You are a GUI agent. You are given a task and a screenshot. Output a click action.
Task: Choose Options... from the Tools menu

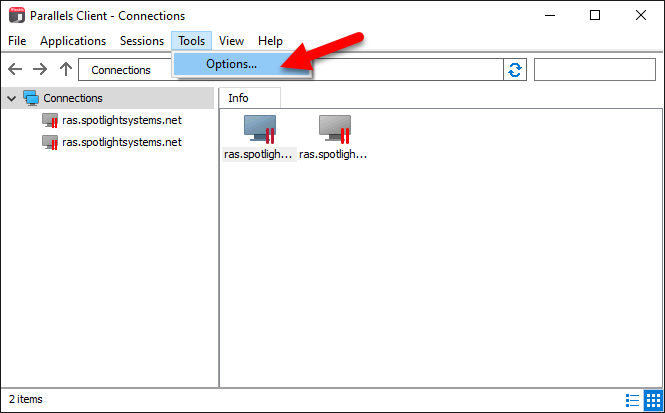[x=231, y=63]
